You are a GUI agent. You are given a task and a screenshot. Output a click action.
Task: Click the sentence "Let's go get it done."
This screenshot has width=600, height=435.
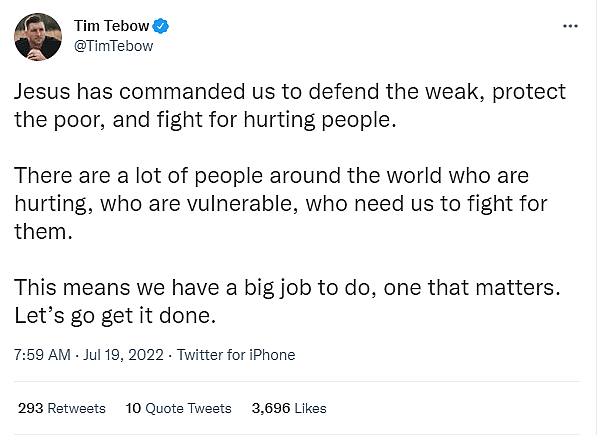pos(116,316)
